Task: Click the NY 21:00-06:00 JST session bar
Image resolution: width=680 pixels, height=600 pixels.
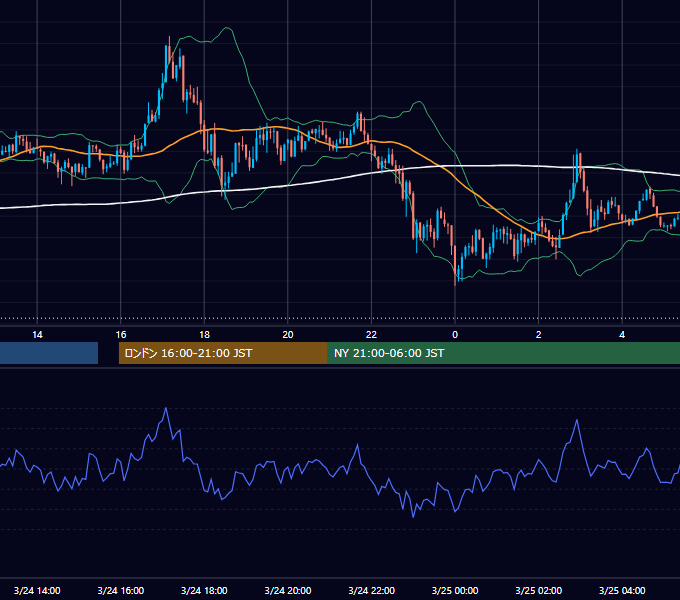Action: [503, 353]
